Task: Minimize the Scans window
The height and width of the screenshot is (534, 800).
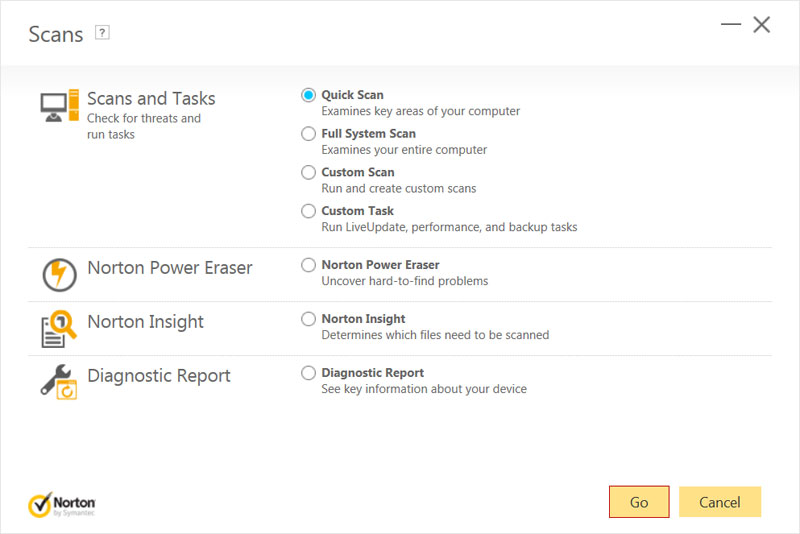Action: [731, 24]
